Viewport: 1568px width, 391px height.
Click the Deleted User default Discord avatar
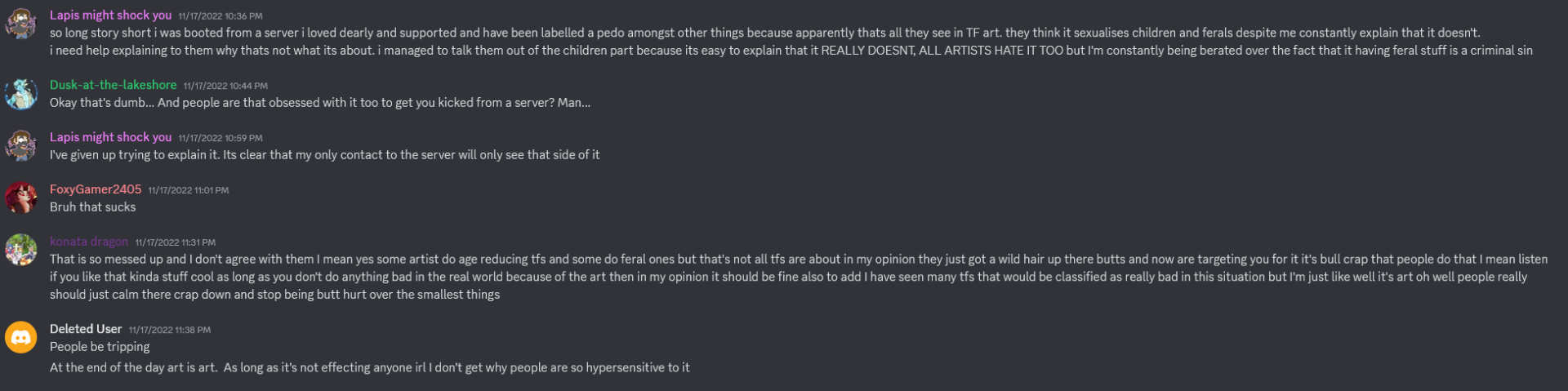(x=21, y=337)
